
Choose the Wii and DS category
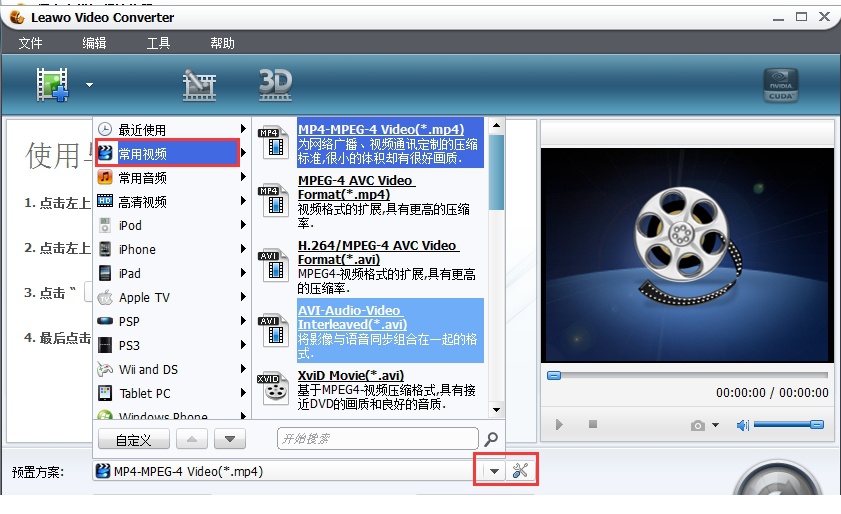(171, 369)
